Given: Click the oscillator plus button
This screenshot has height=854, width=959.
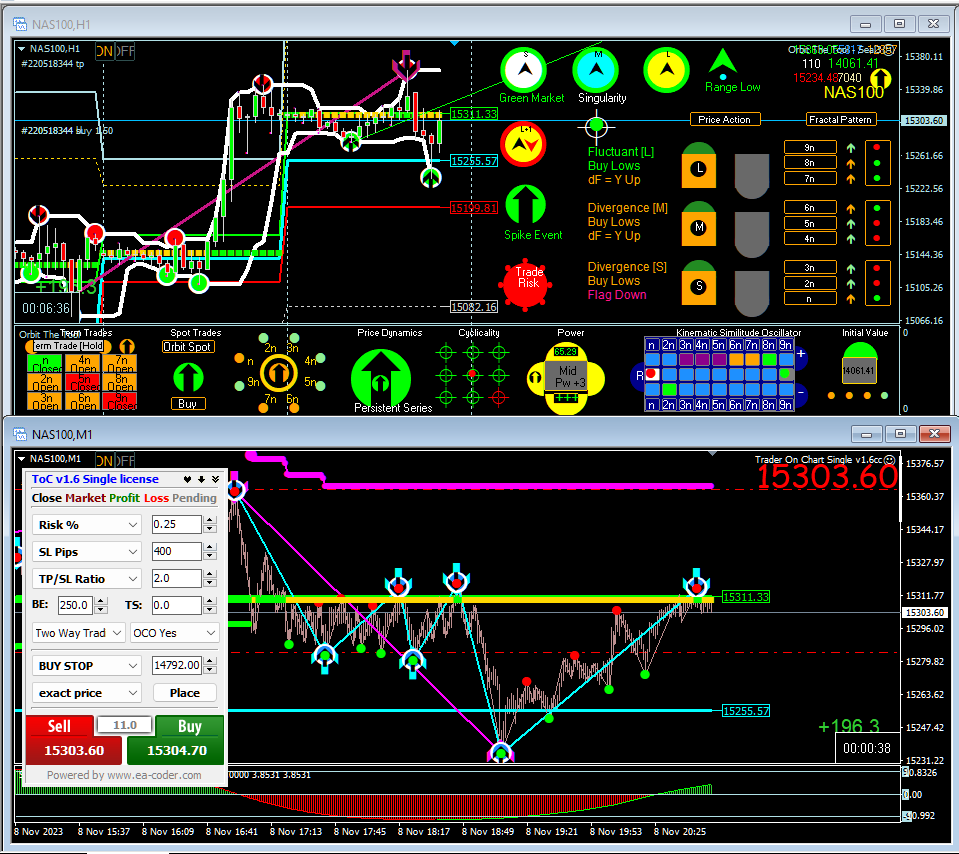Looking at the screenshot, I should click(x=801, y=354).
